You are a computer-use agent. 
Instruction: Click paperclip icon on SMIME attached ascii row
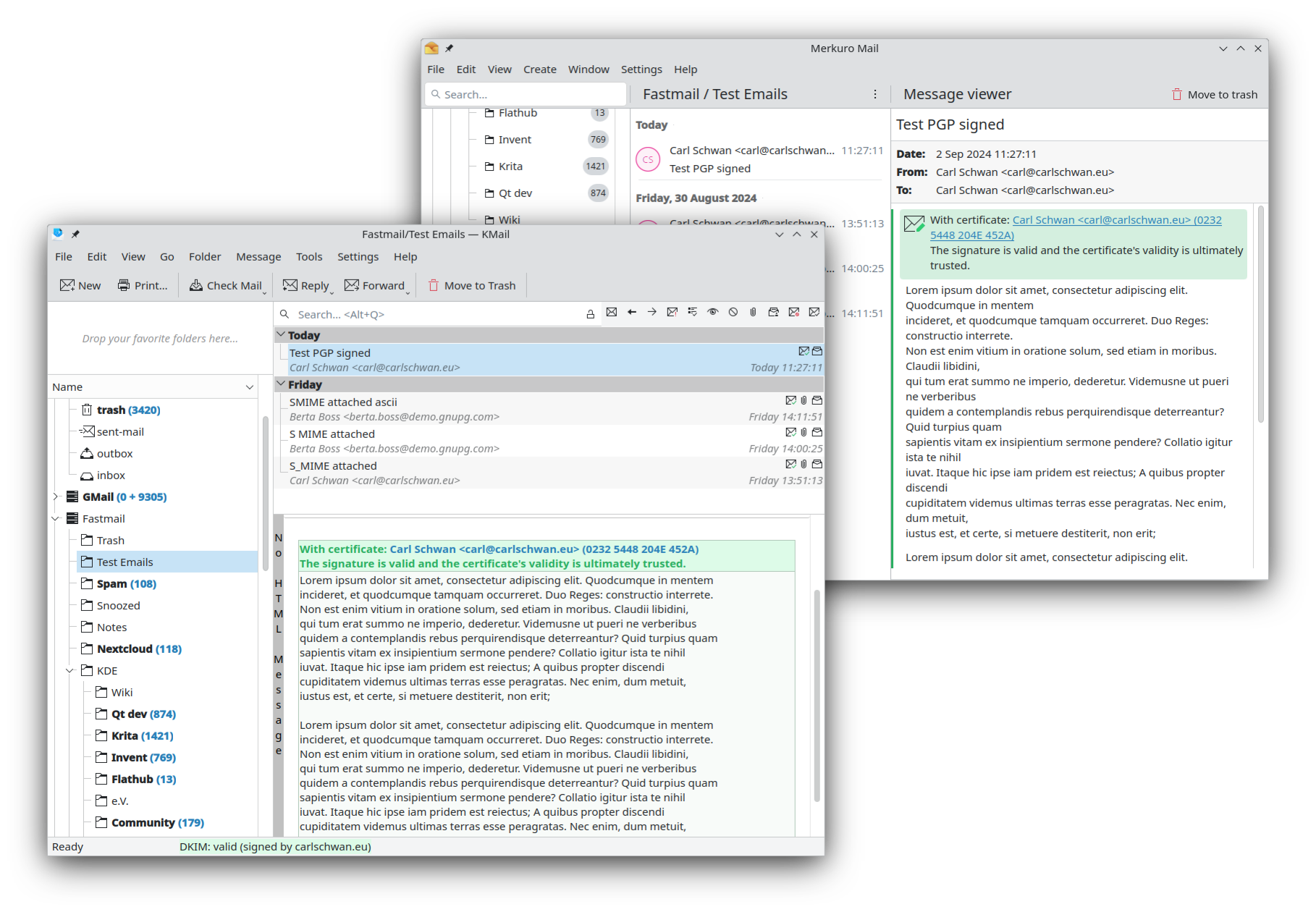[803, 400]
